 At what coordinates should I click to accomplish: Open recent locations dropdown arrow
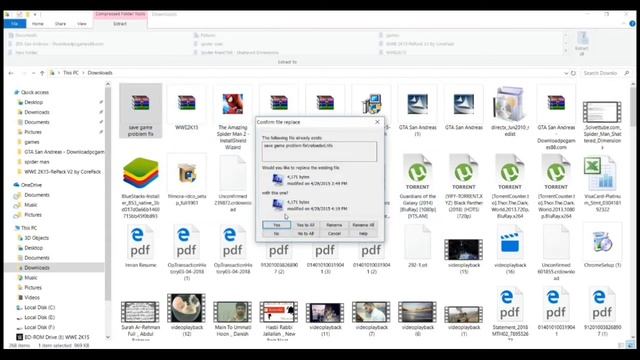pos(33,73)
